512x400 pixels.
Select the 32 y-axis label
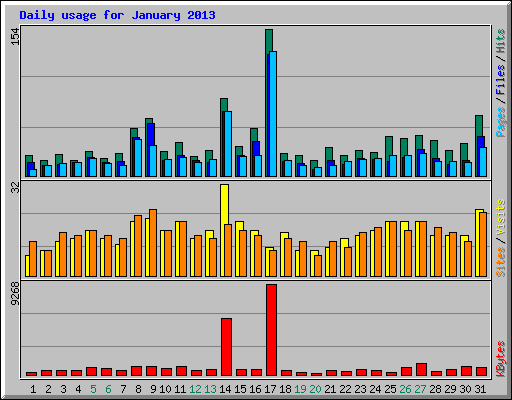coord(15,188)
